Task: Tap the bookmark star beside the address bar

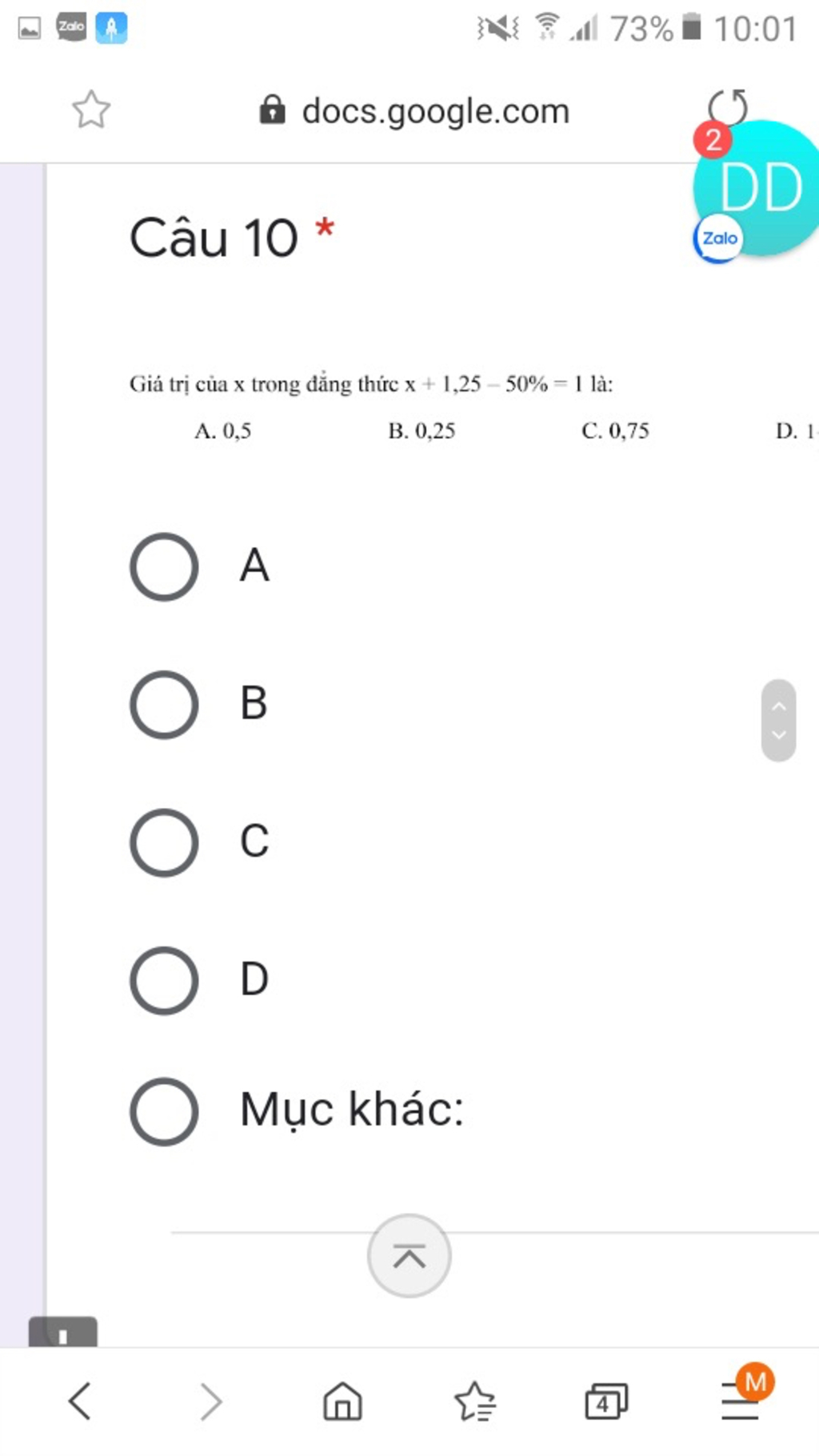Action: coord(91,110)
